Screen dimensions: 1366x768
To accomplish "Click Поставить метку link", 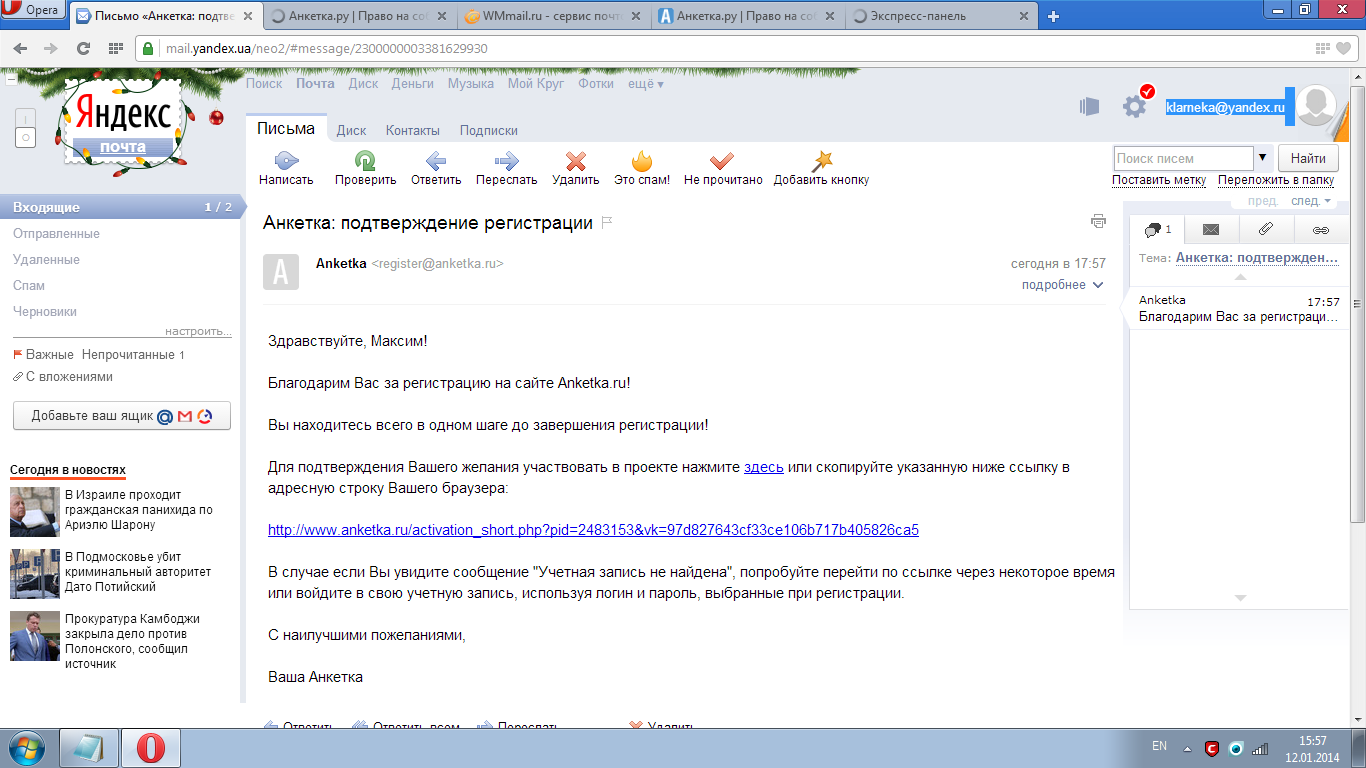I will pyautogui.click(x=1159, y=180).
